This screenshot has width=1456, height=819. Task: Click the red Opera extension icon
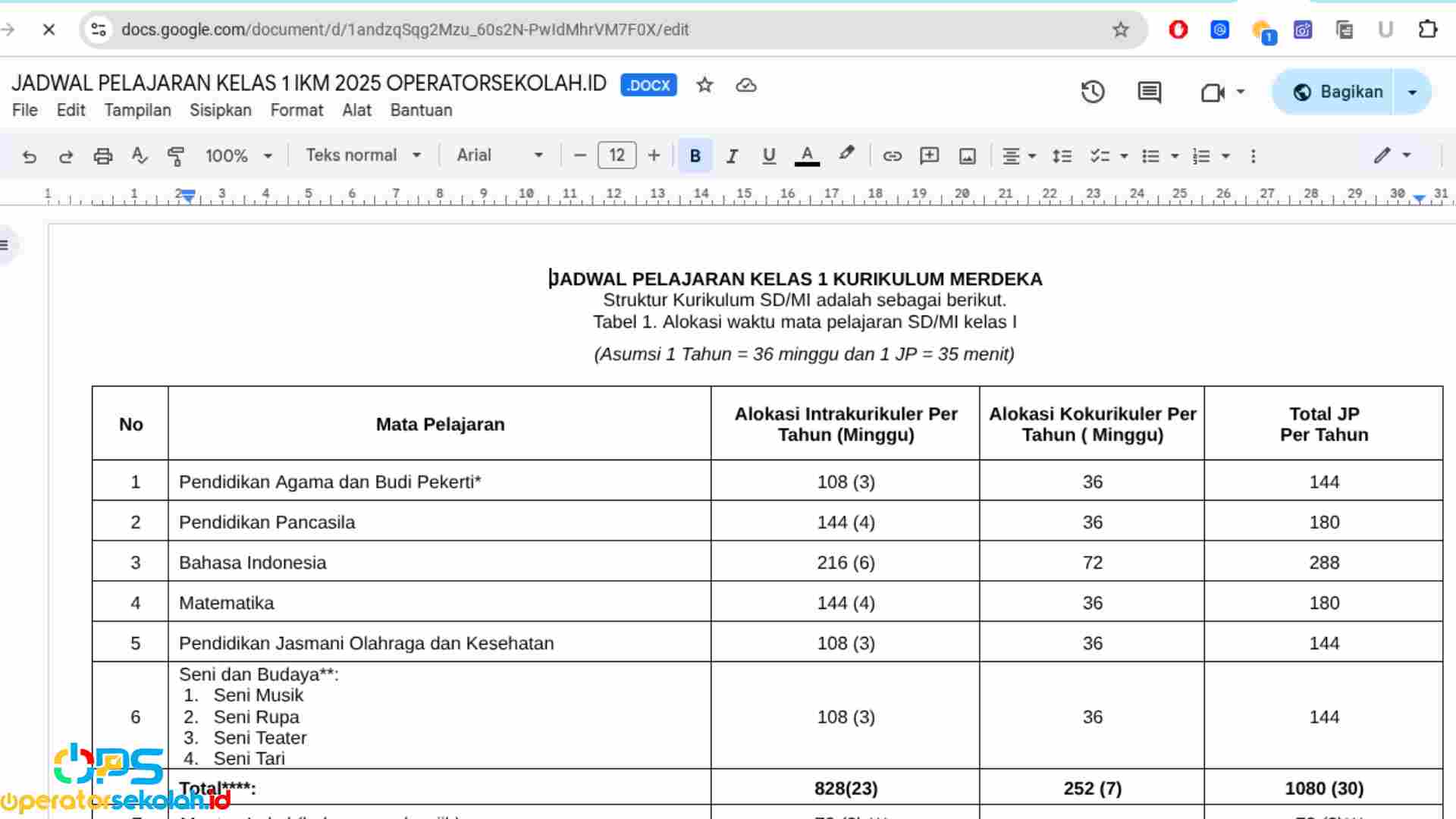pos(1178,30)
